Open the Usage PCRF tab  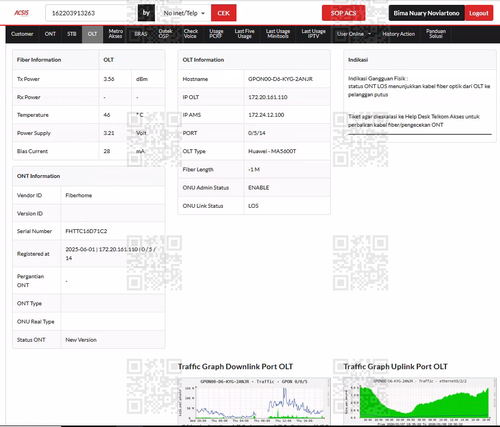pyautogui.click(x=216, y=34)
